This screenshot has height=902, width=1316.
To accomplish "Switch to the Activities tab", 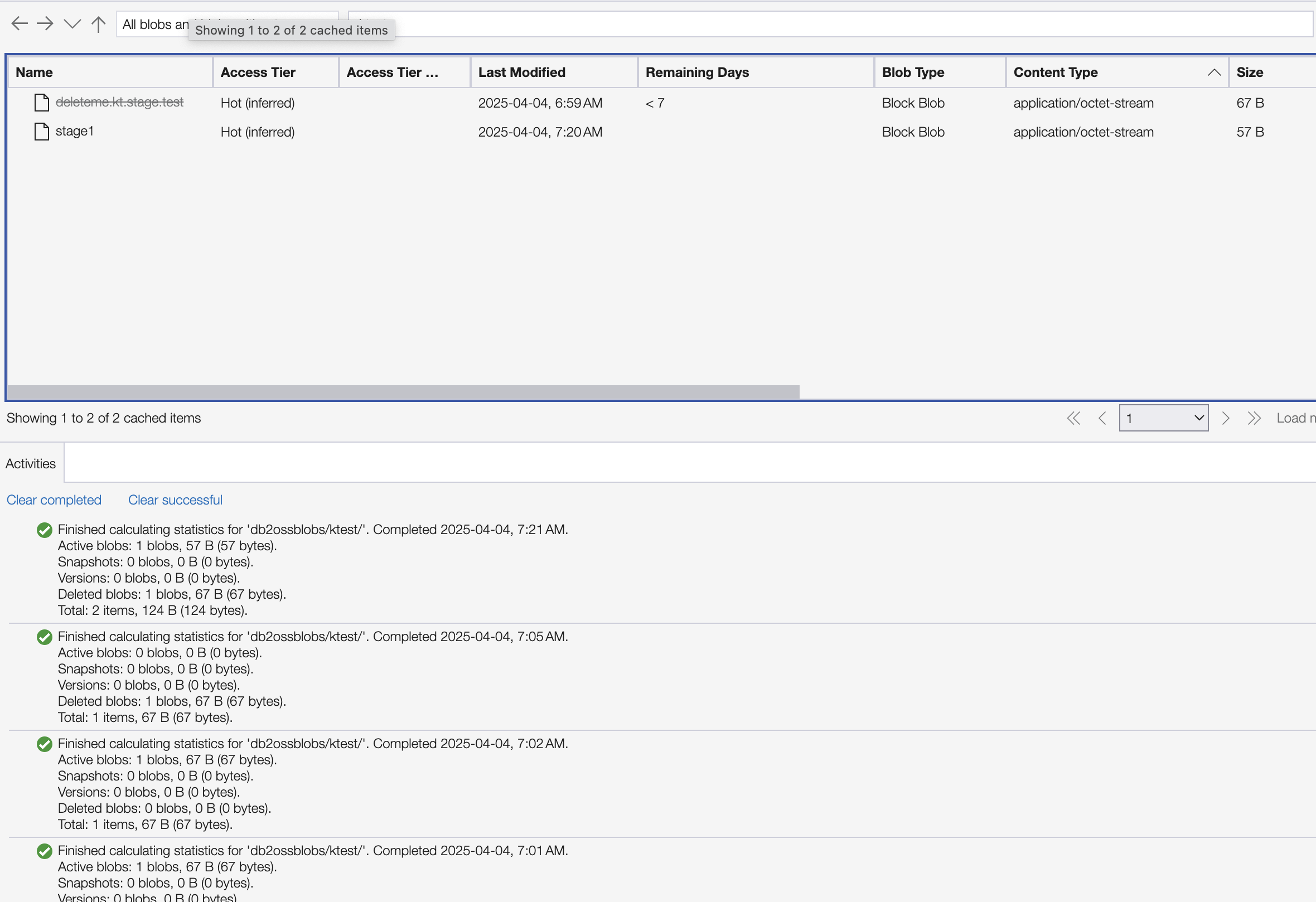I will [x=31, y=463].
